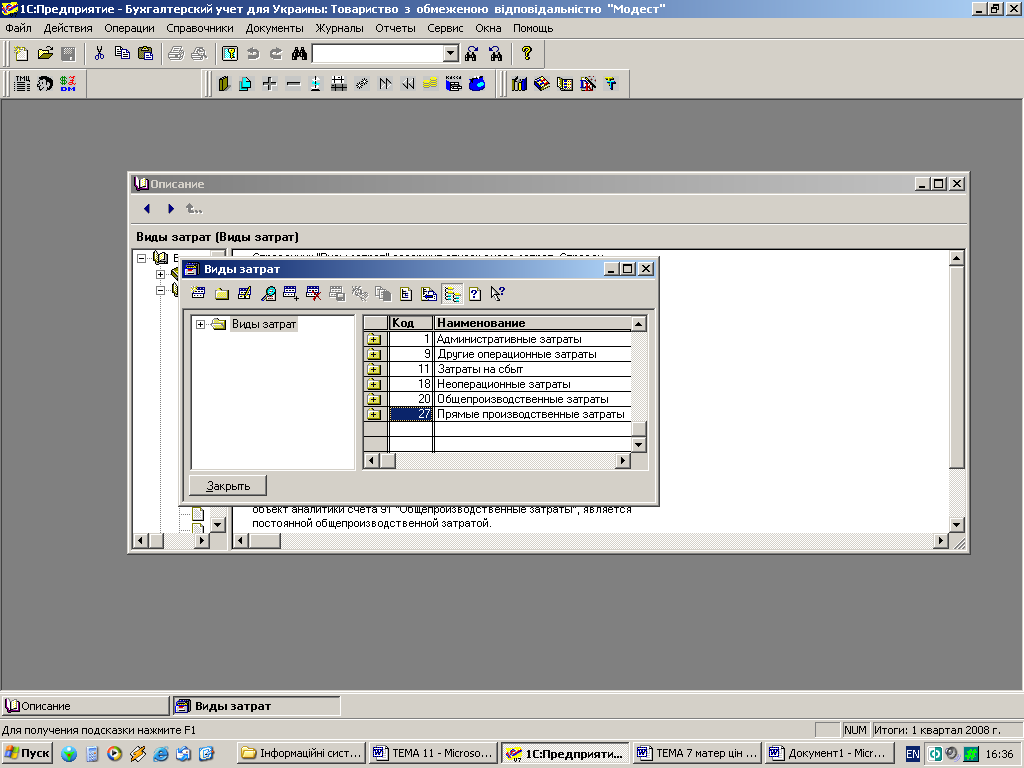This screenshot has height=768, width=1024.
Task: Toggle hierarchical list view button in Виды затрат
Action: pyautogui.click(x=452, y=294)
